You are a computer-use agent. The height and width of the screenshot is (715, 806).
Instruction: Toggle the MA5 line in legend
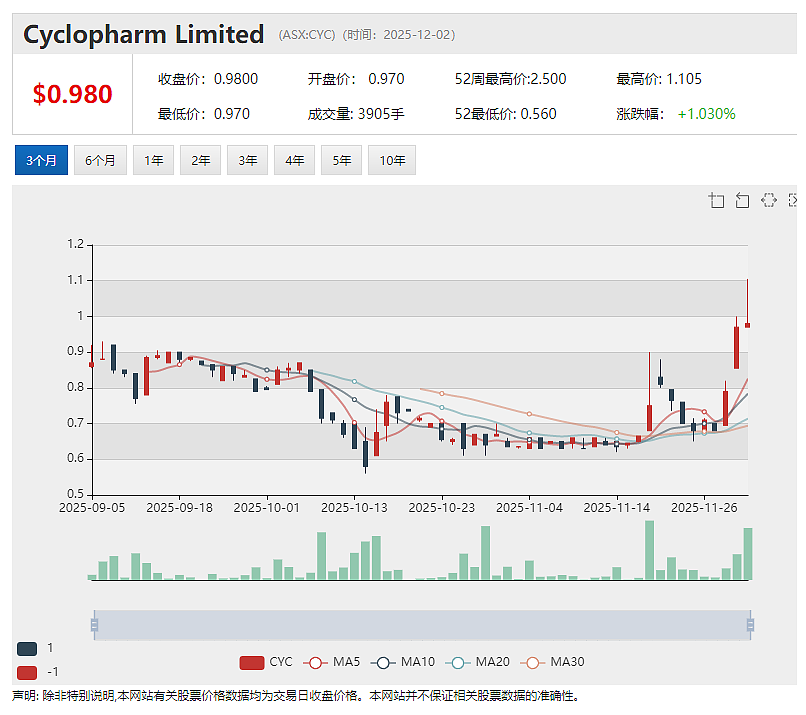(332, 662)
